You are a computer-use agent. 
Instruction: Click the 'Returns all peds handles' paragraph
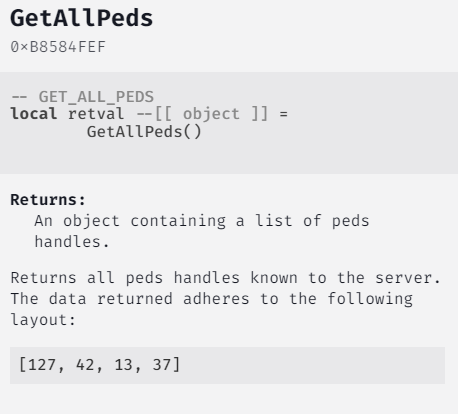[x=226, y=299]
